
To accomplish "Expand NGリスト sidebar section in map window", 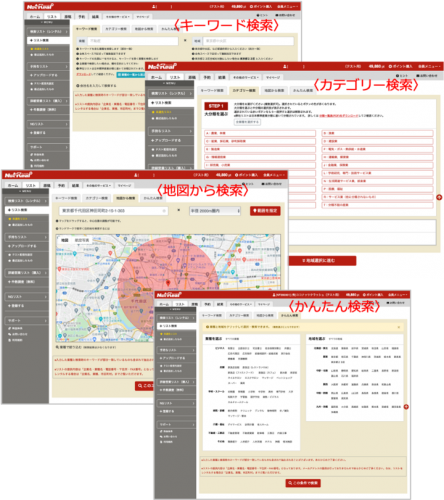I will [26, 296].
